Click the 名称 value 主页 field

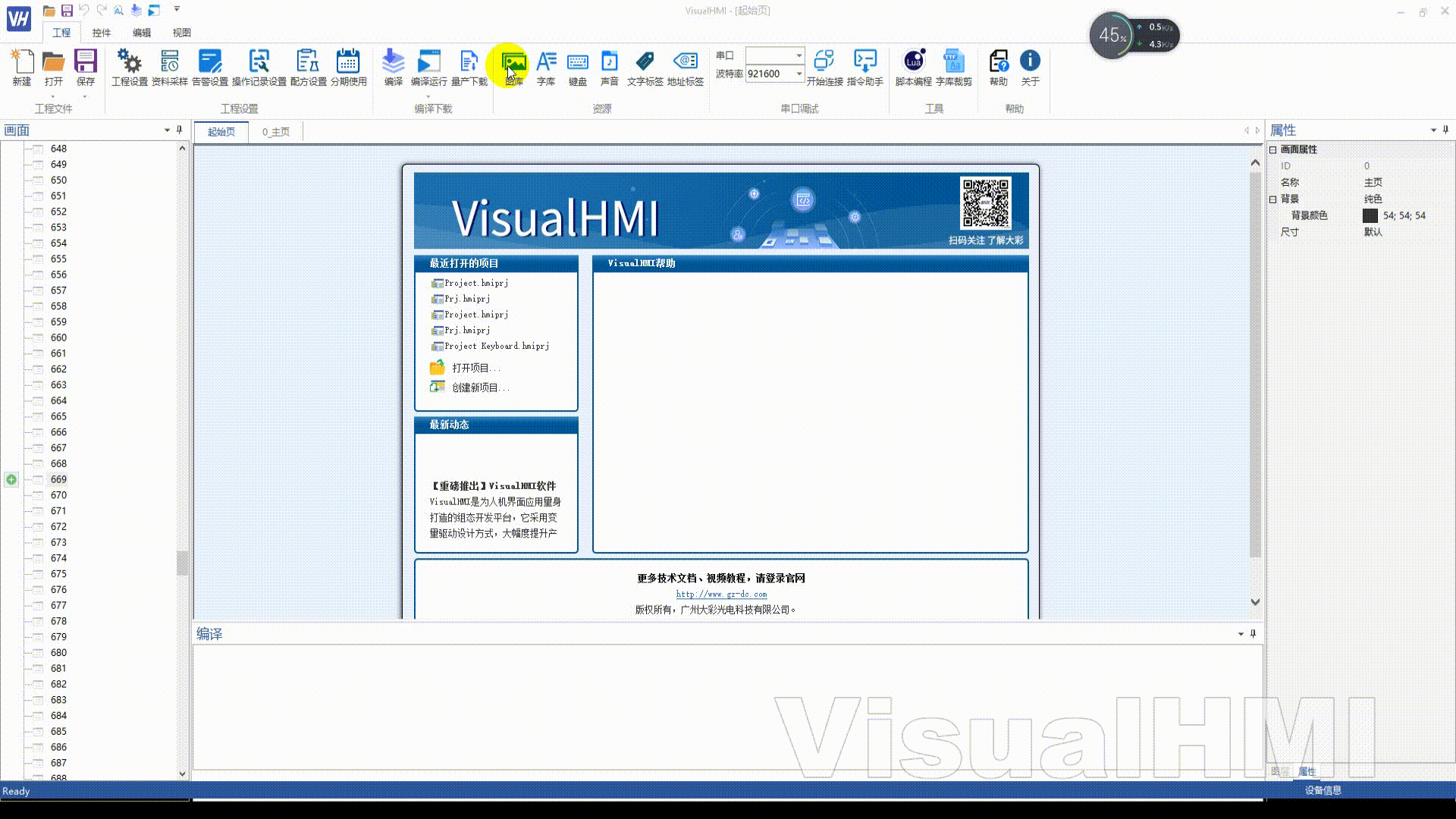tap(1407, 182)
